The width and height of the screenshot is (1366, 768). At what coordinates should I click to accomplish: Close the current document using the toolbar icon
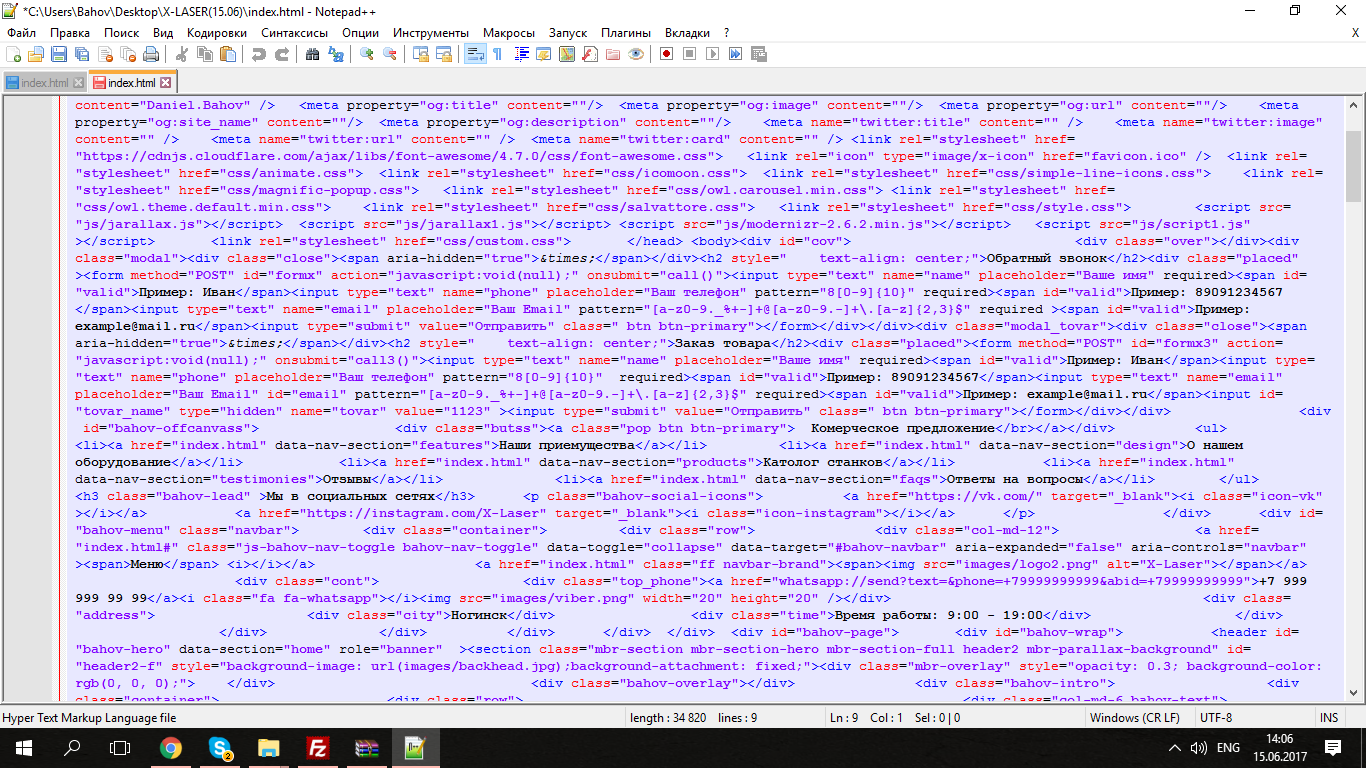point(105,54)
